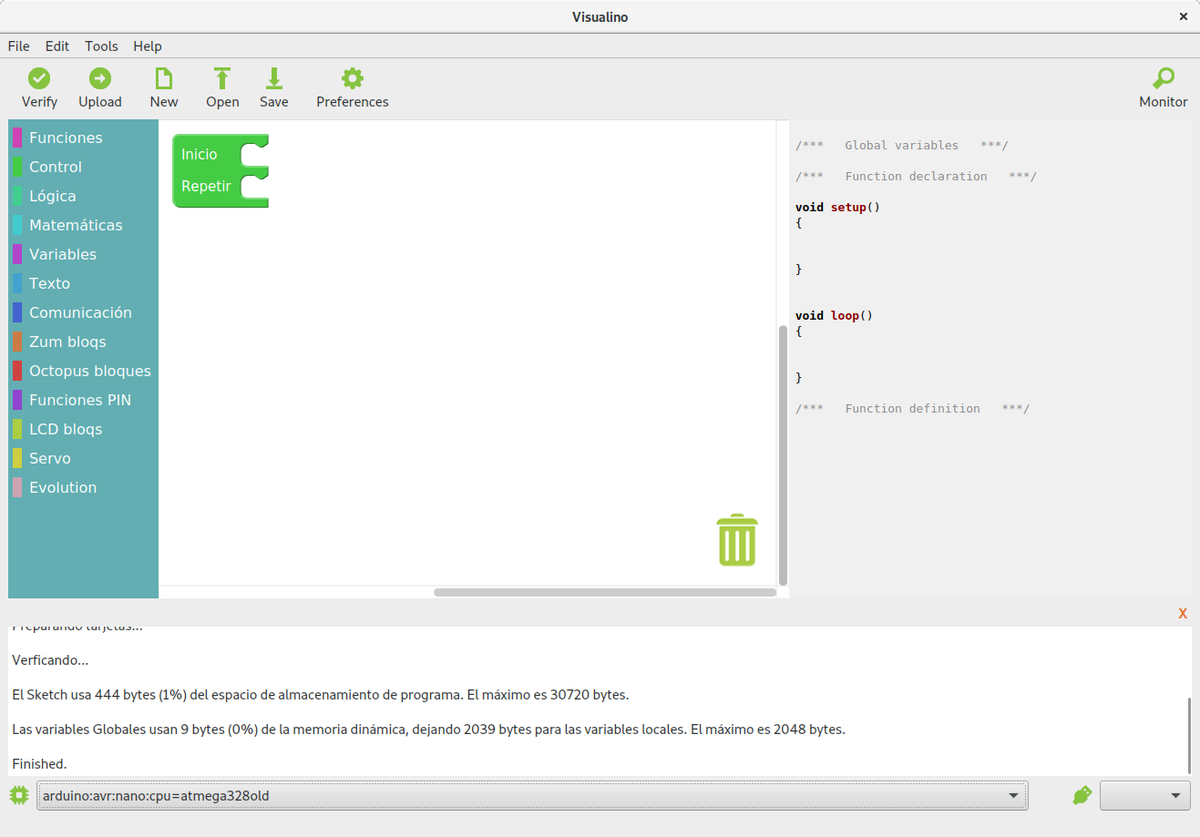Viewport: 1200px width, 837px height.
Task: Open the Help menu
Action: pyautogui.click(x=147, y=46)
